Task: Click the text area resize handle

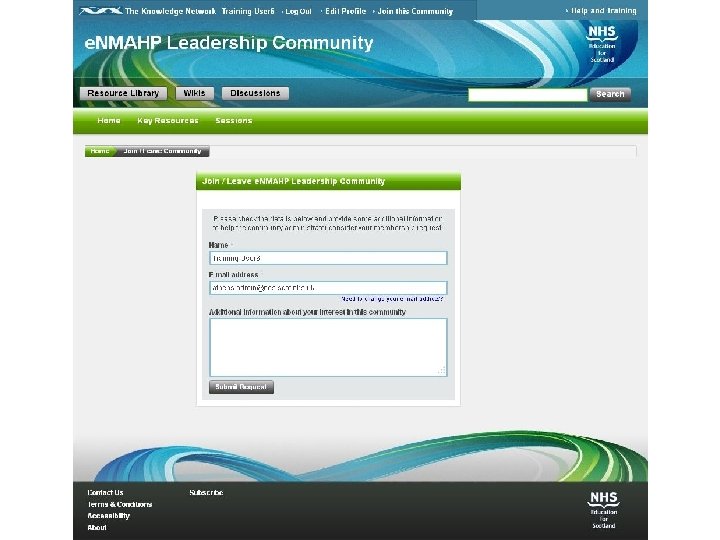Action: pyautogui.click(x=442, y=371)
